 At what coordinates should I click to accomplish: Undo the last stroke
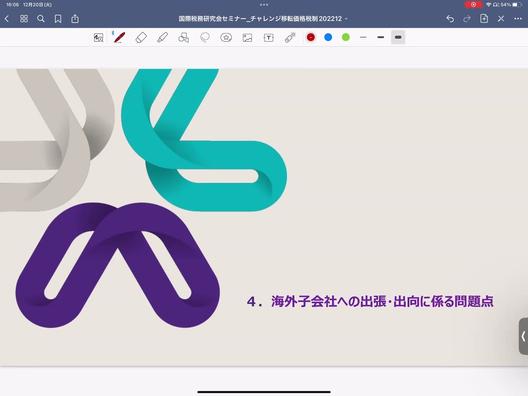point(450,19)
